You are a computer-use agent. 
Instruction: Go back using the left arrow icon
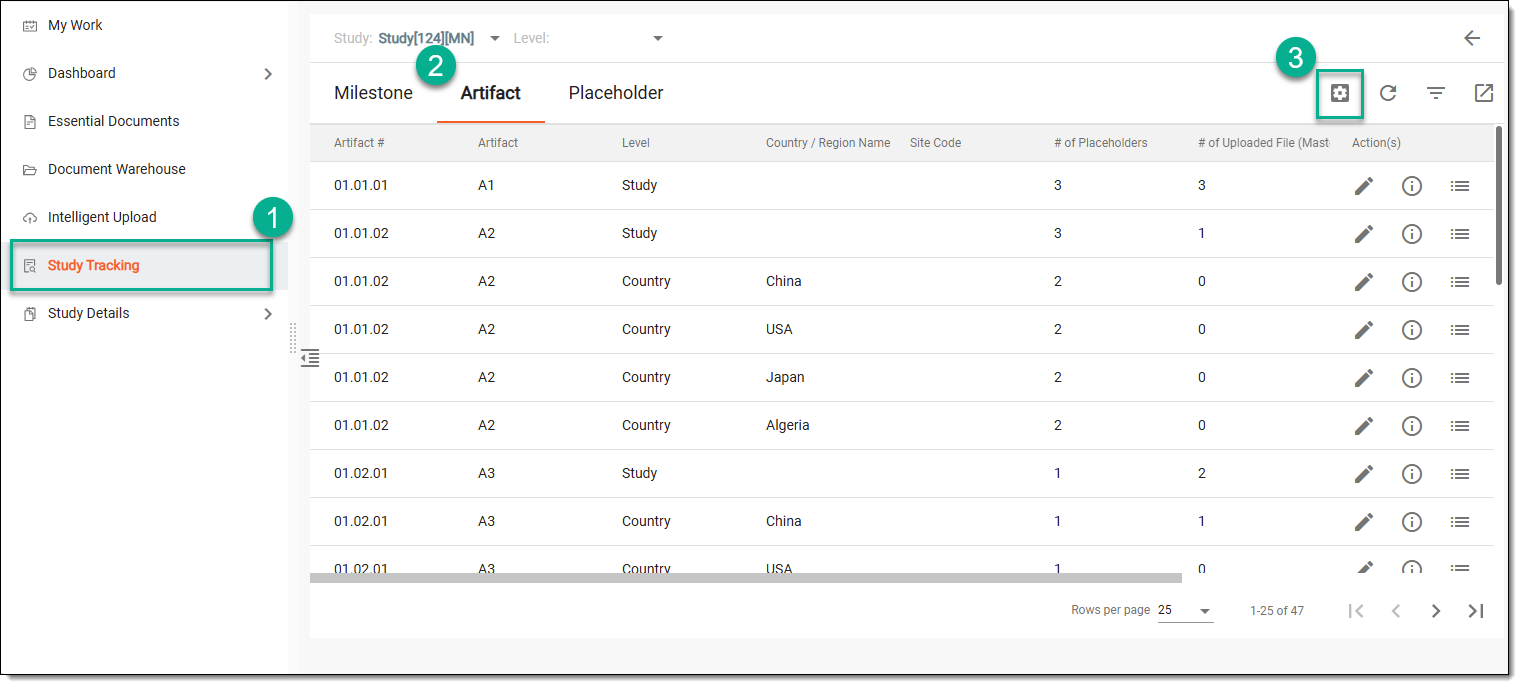click(1472, 38)
